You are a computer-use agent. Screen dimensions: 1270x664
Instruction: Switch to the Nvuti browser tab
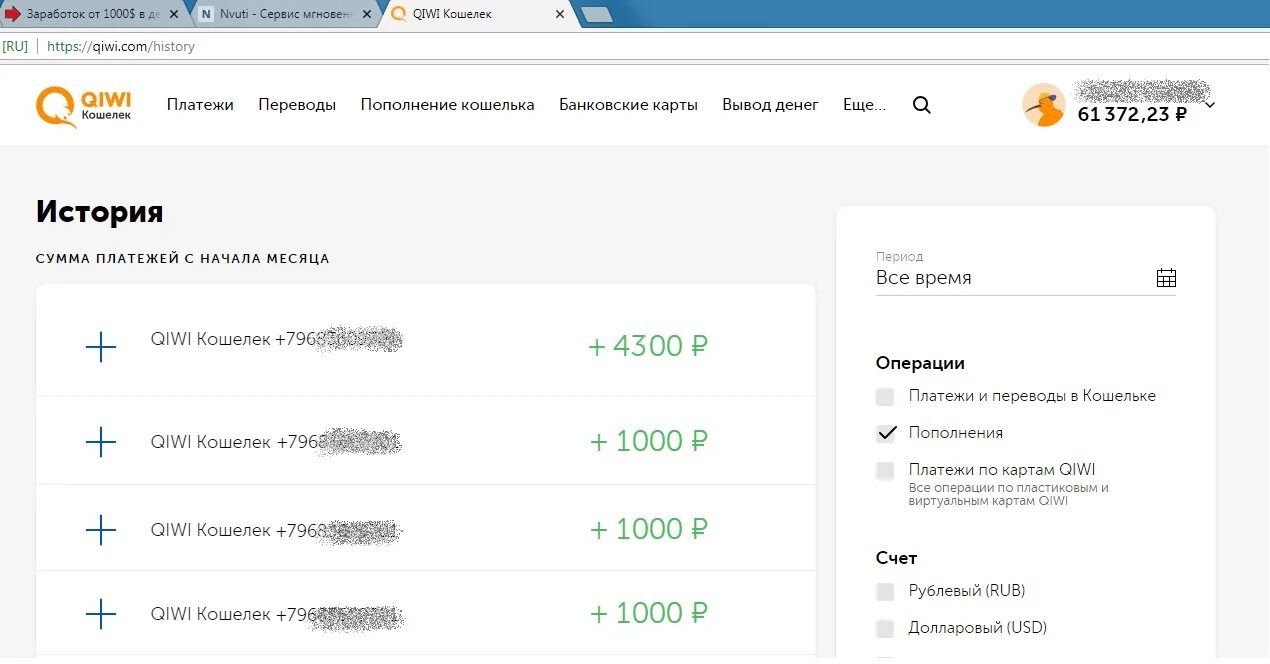(x=286, y=14)
